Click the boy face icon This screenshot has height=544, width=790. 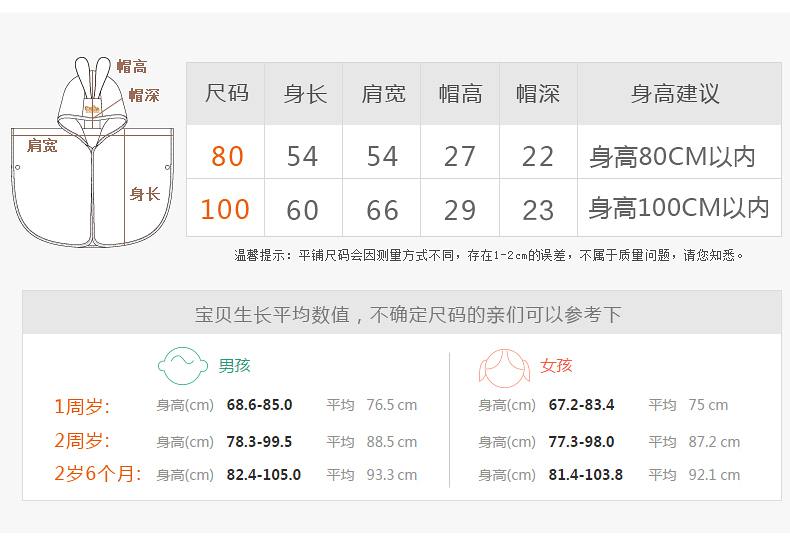[x=183, y=366]
